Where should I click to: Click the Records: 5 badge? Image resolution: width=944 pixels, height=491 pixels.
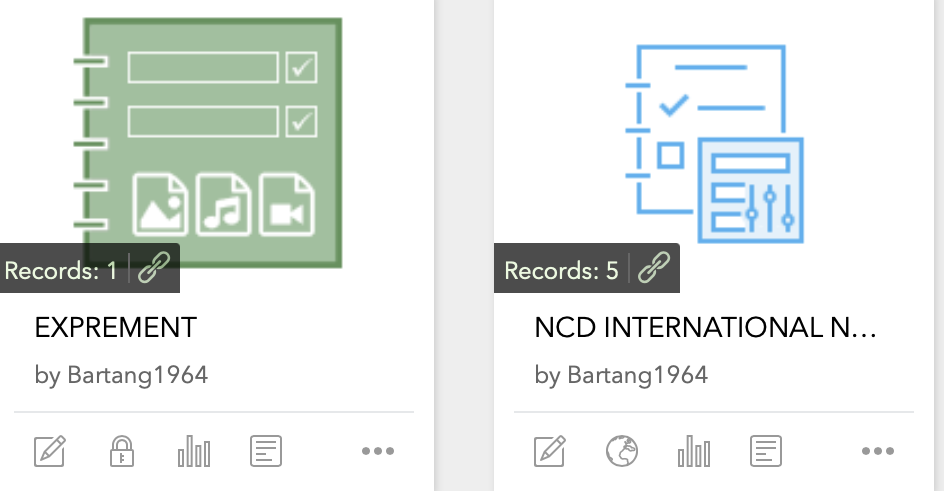562,270
